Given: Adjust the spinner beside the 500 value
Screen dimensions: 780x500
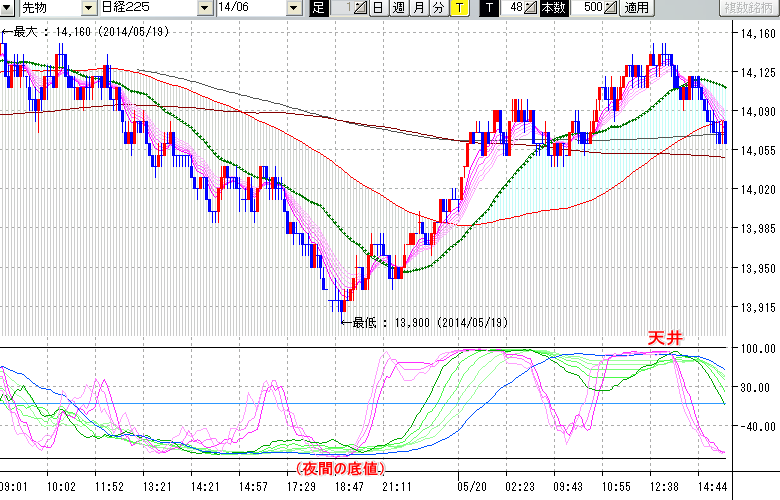Looking at the screenshot, I should click(611, 8).
